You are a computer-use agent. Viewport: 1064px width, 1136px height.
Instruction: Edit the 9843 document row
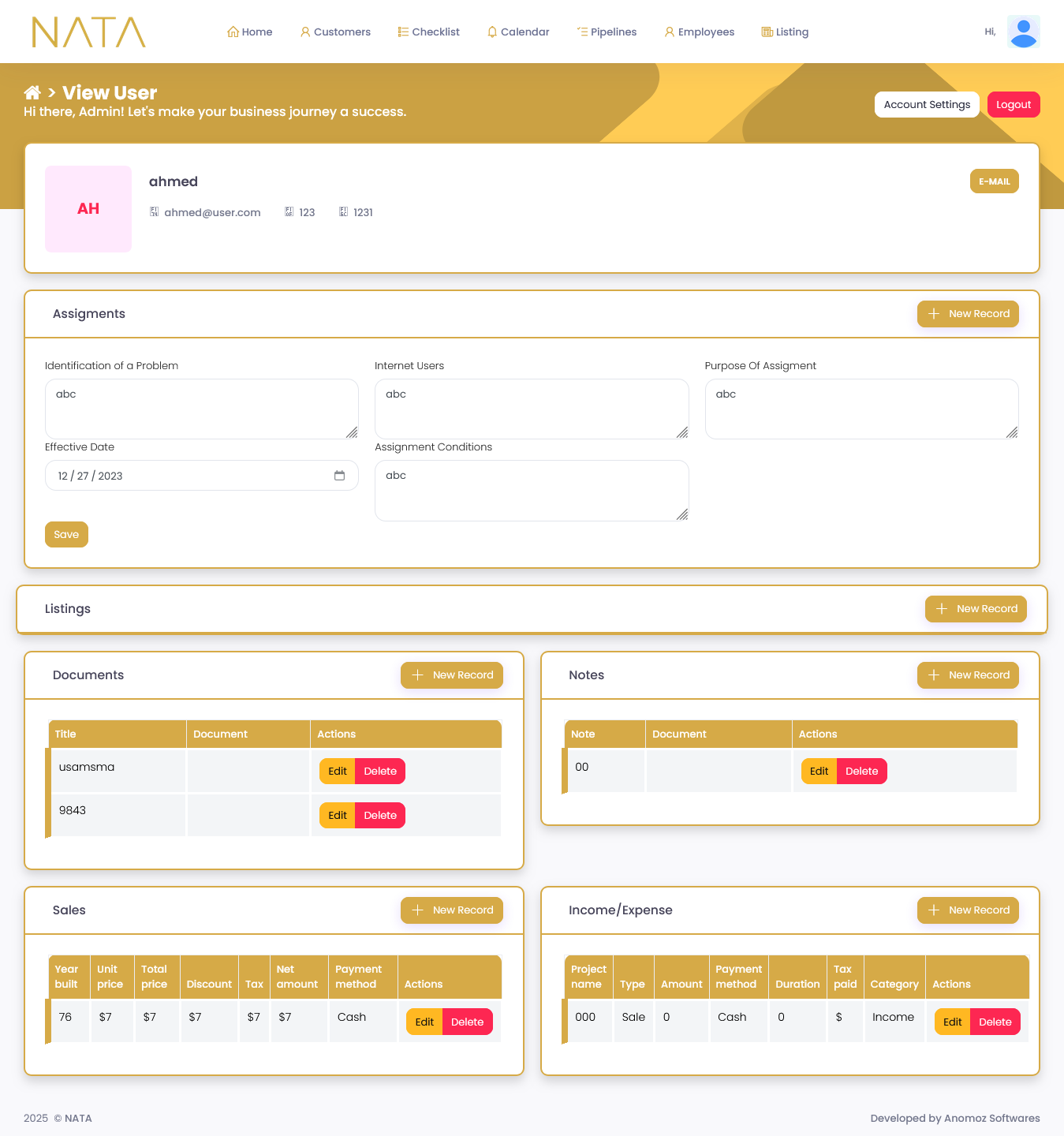coord(338,816)
